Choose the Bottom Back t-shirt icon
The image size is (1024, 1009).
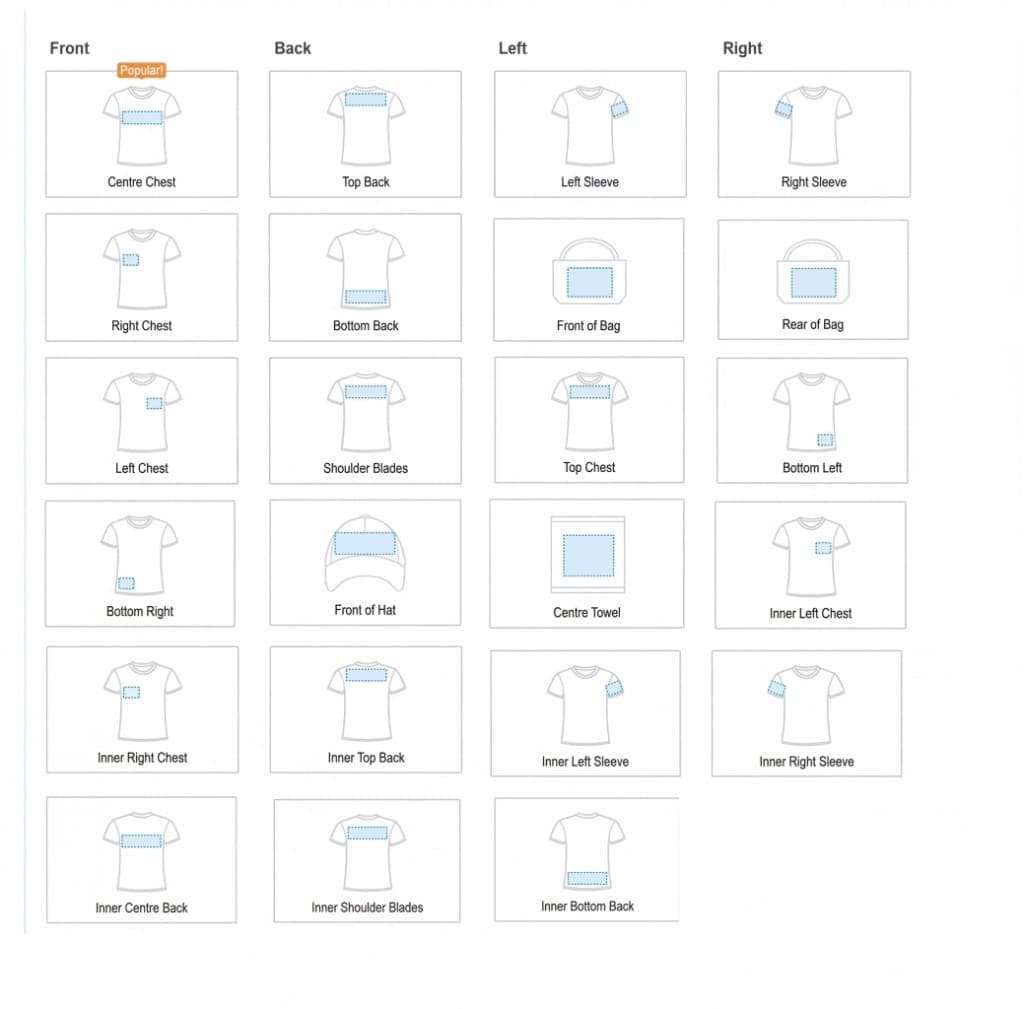(365, 269)
